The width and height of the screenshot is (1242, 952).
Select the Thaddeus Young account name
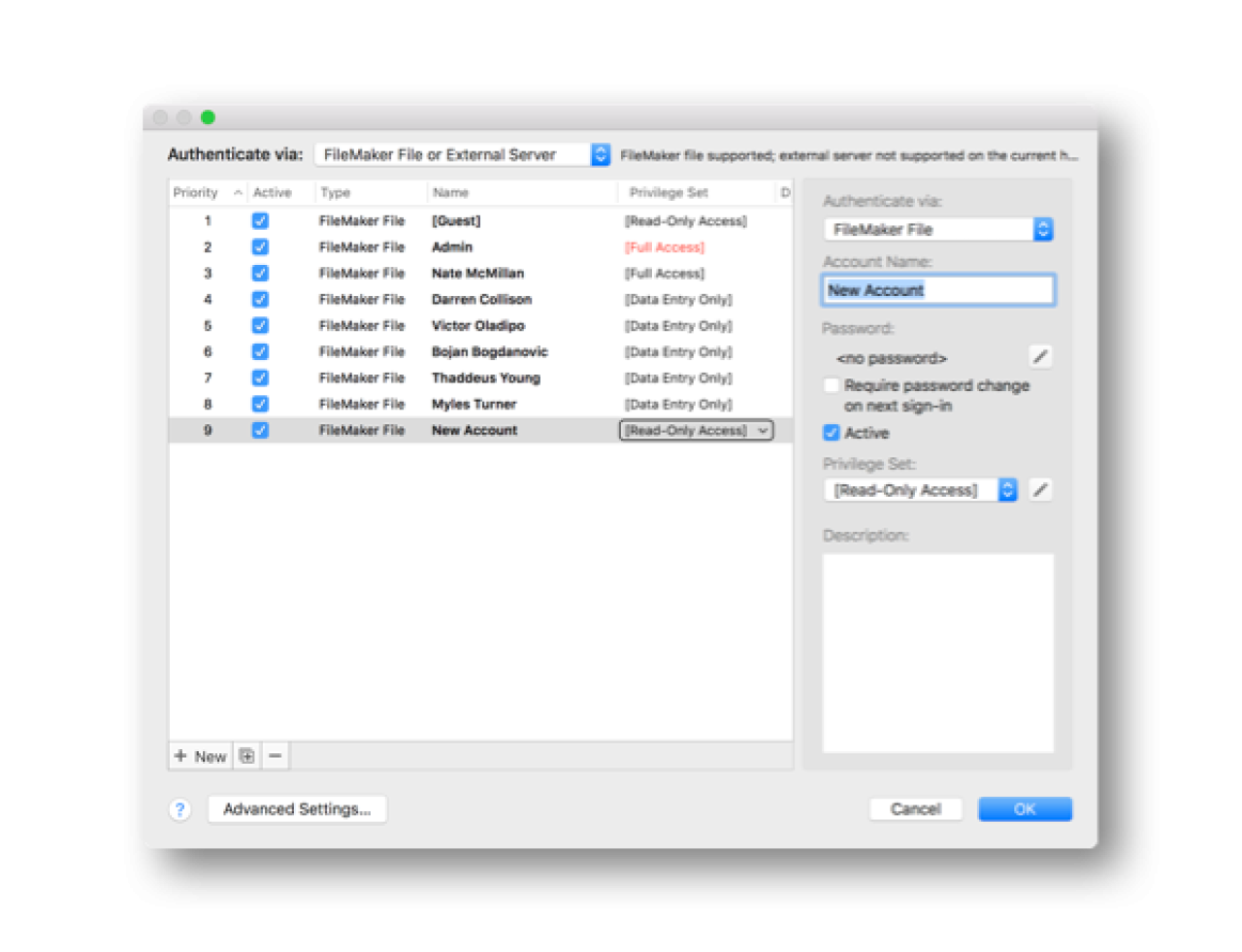486,378
